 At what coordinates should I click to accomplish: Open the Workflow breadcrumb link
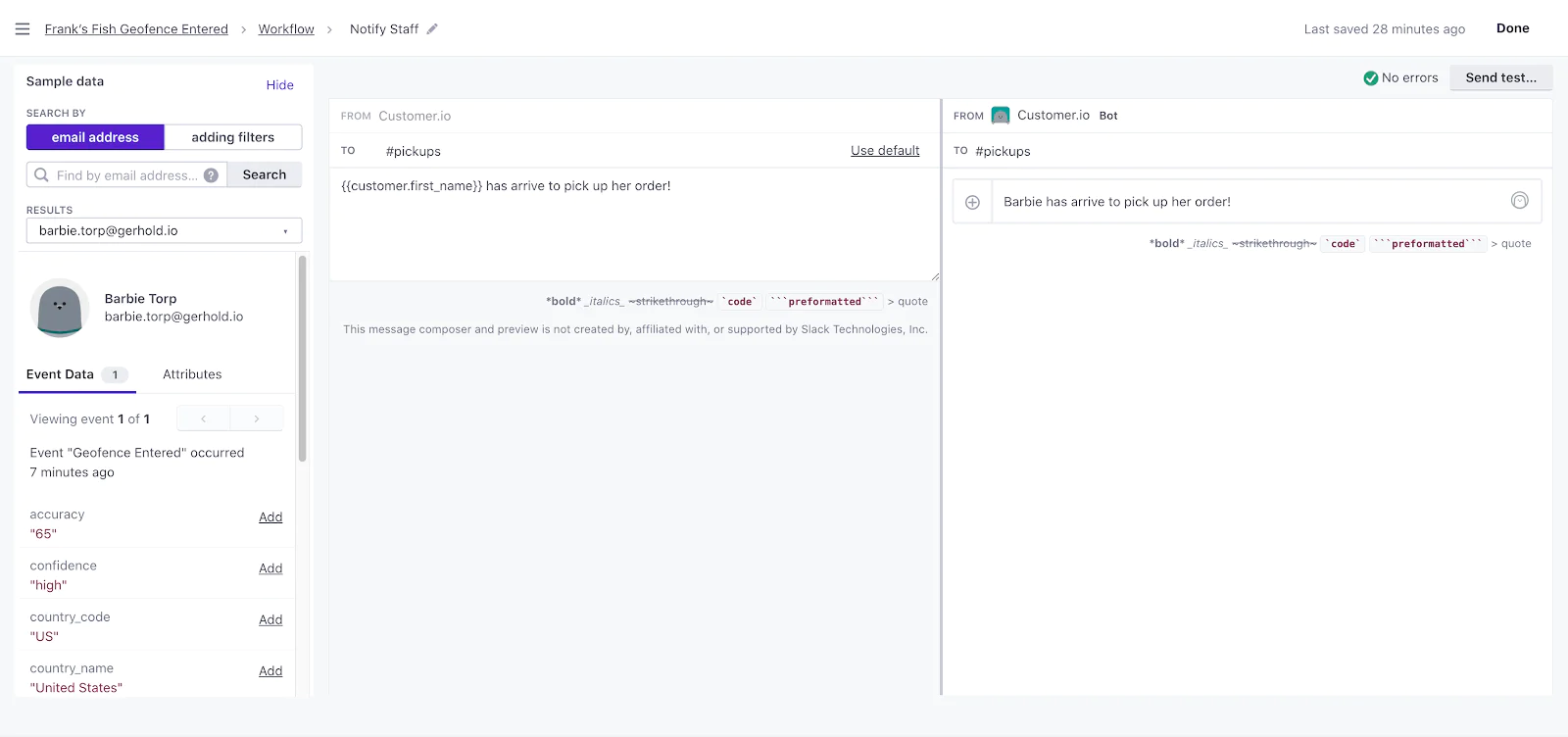(286, 29)
